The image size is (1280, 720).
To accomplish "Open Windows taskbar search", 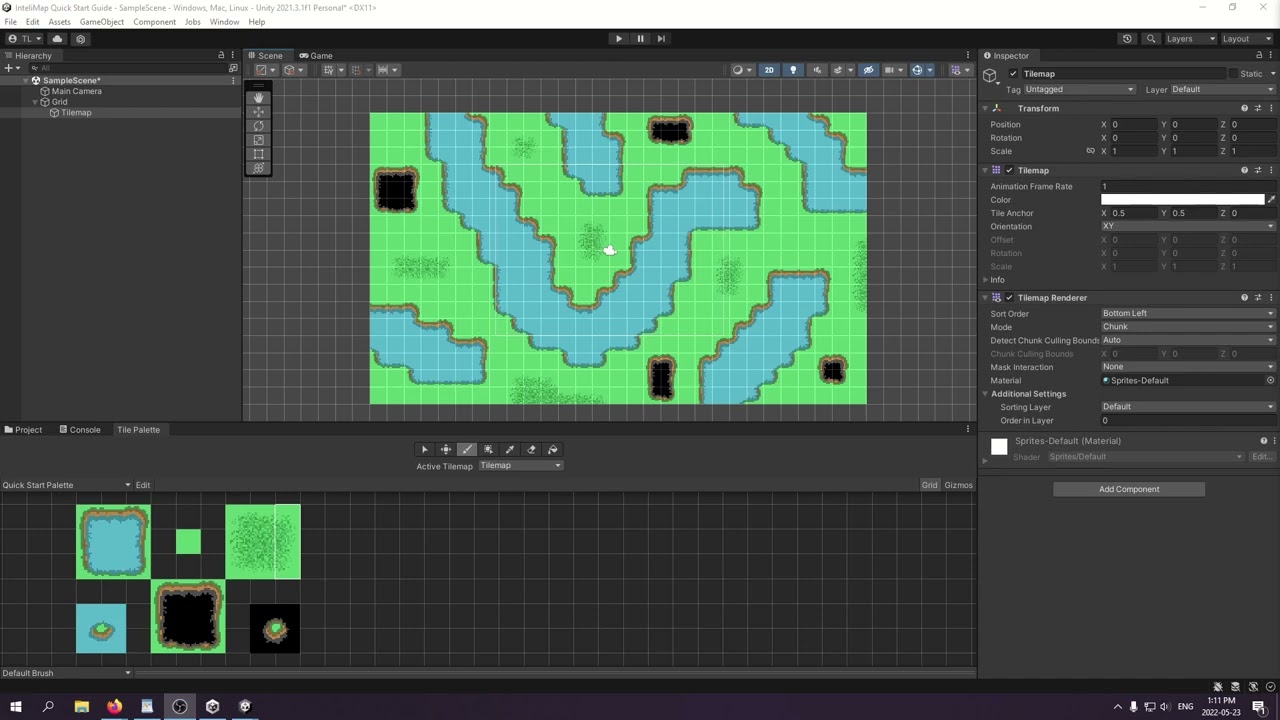I will point(48,707).
